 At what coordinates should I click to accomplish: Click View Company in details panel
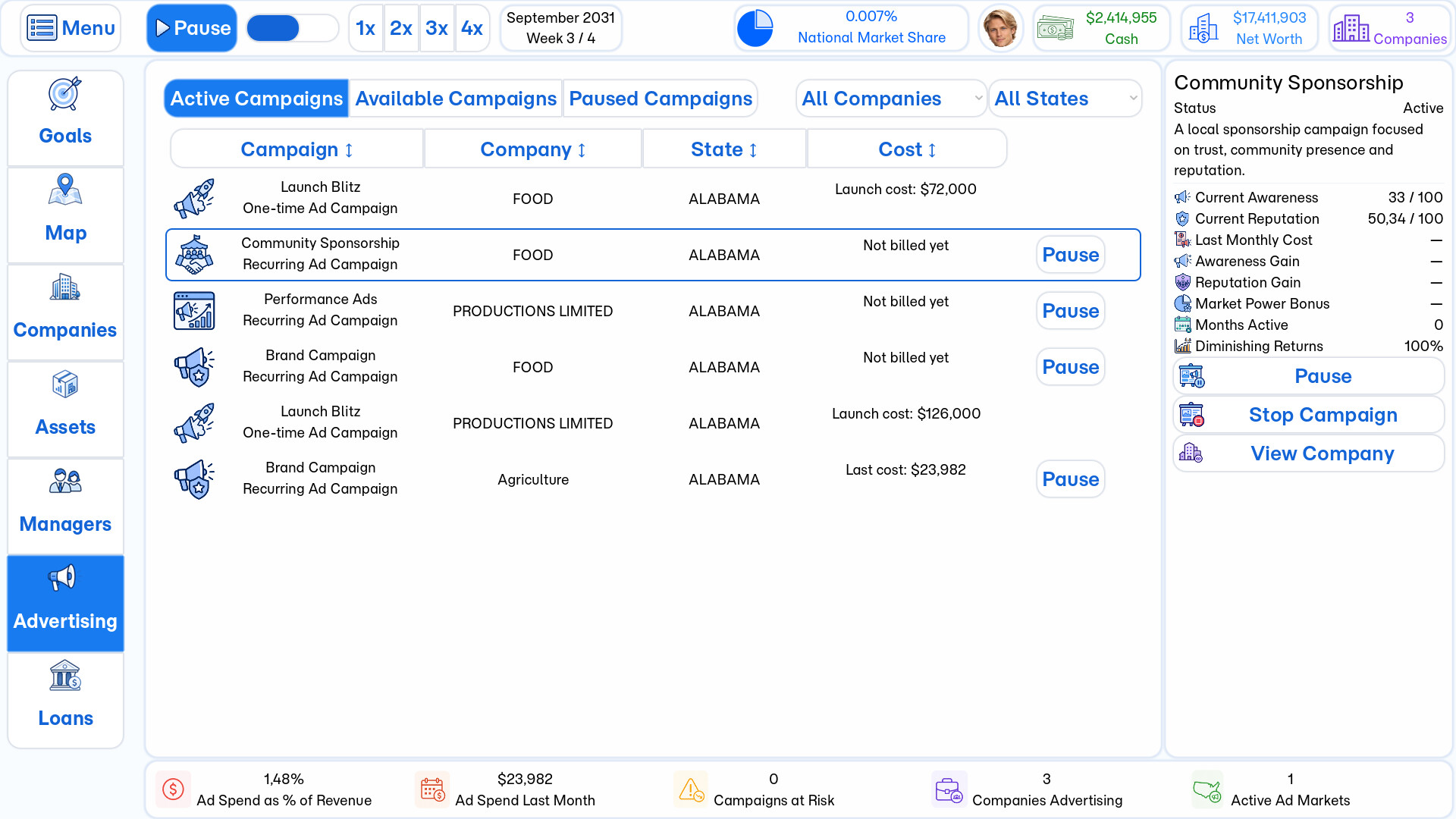coord(1308,453)
